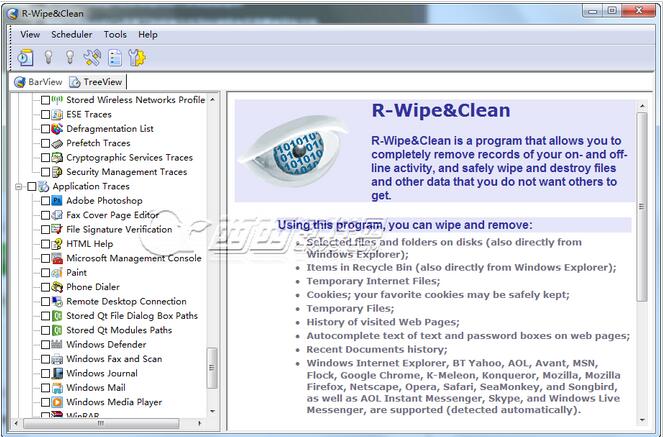This screenshot has height=437, width=663.
Task: Select the "Prefetch Traces" tree label
Action: [x=98, y=143]
